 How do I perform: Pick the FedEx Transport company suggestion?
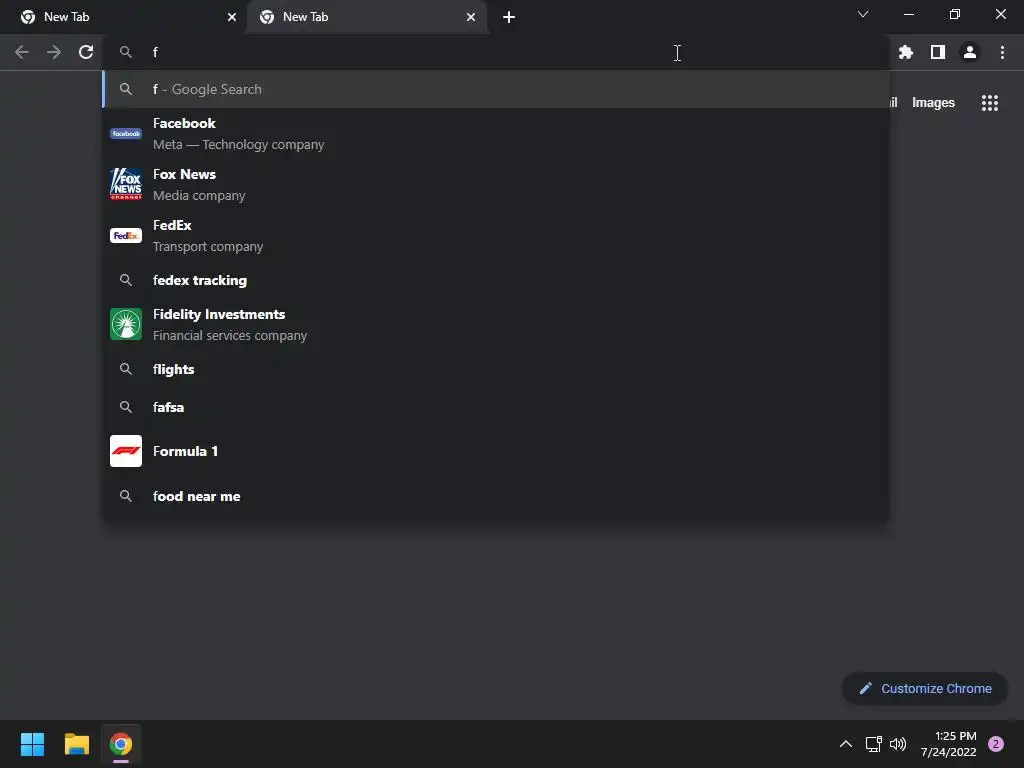click(496, 236)
